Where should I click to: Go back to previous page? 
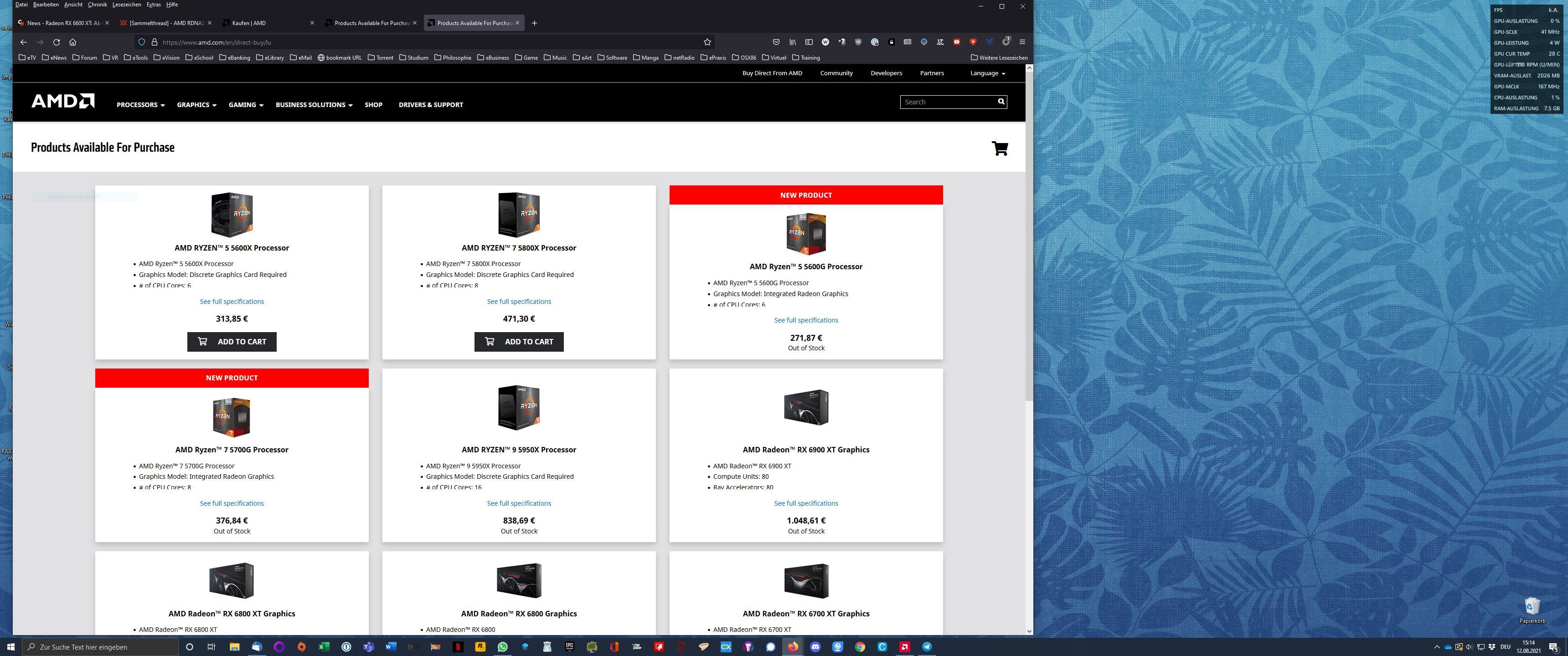point(23,42)
